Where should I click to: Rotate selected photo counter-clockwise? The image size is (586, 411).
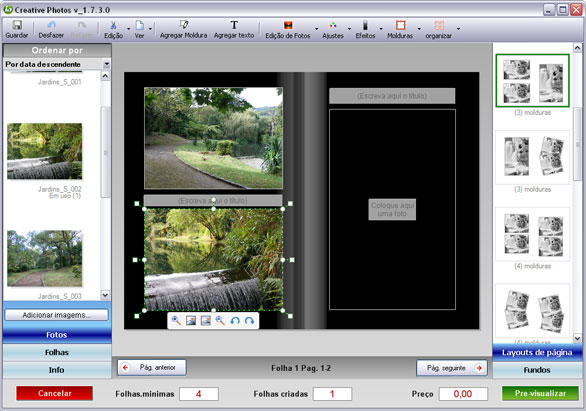point(235,321)
